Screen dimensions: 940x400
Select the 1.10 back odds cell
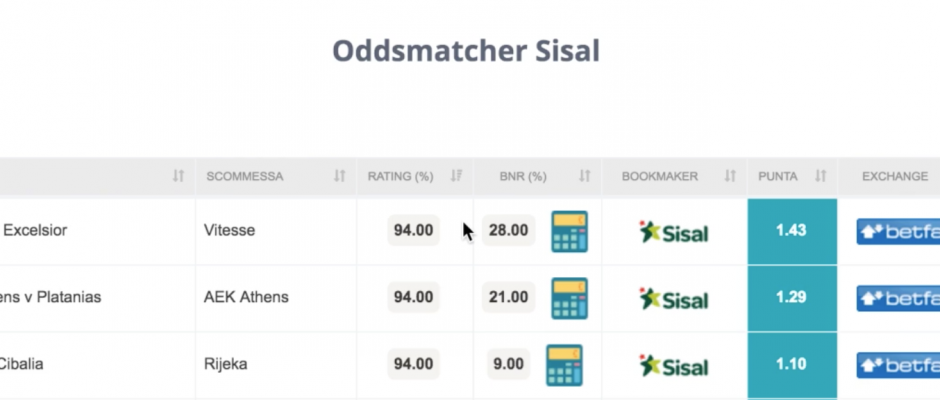pyautogui.click(x=792, y=365)
